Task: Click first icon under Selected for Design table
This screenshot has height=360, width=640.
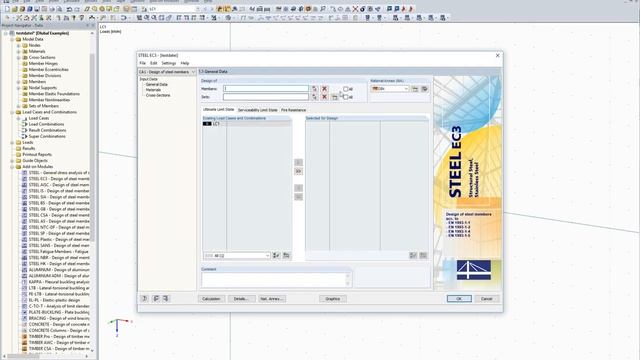Action: pyautogui.click(x=413, y=256)
